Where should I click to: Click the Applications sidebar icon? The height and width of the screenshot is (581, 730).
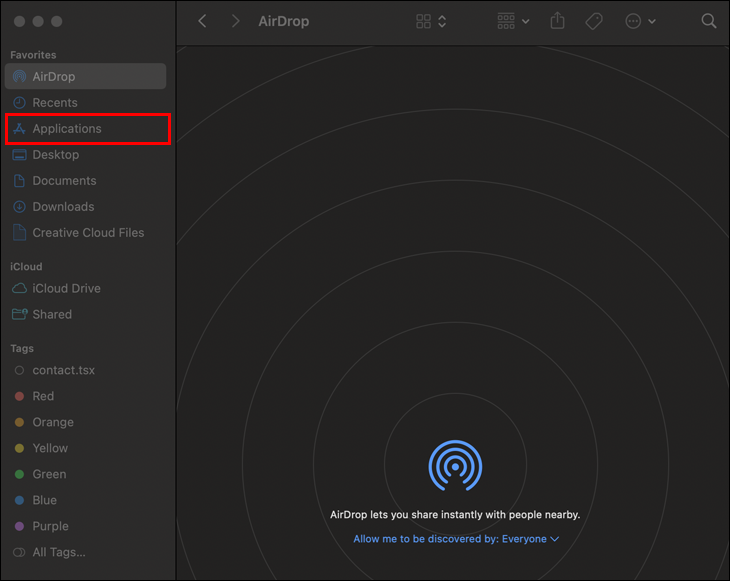pos(20,128)
